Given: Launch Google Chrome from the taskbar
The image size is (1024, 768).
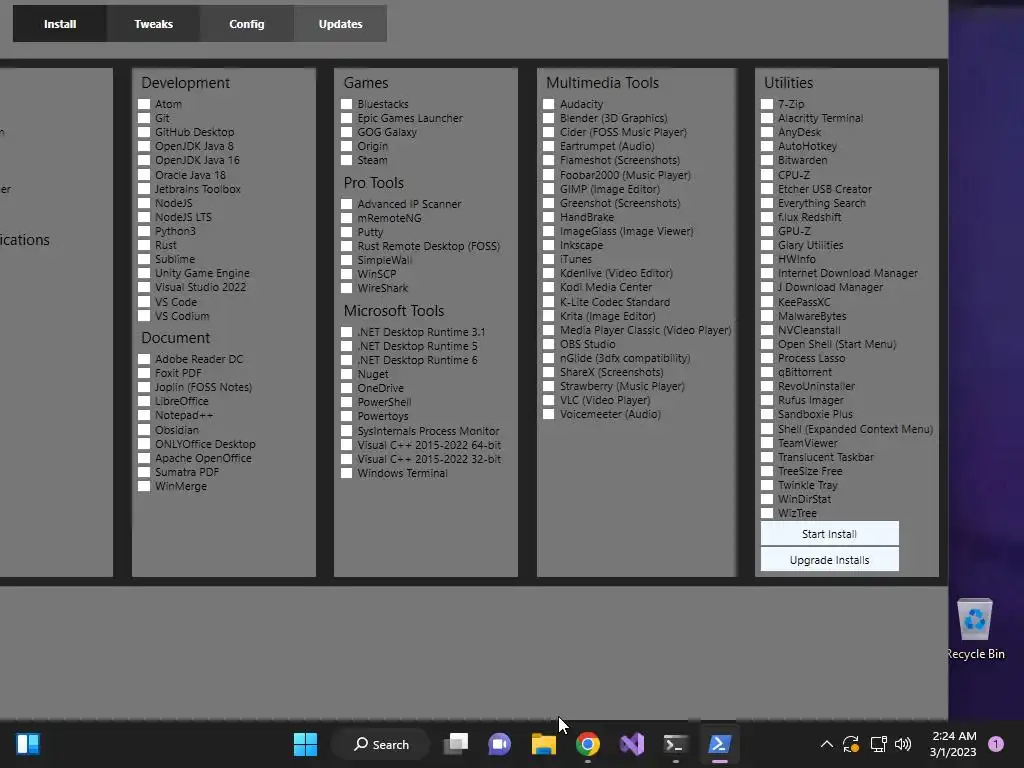Looking at the screenshot, I should tap(588, 744).
